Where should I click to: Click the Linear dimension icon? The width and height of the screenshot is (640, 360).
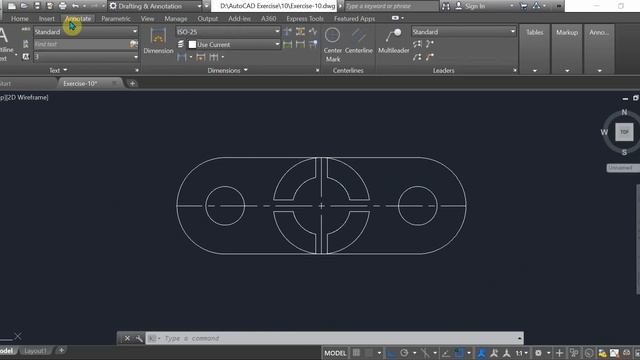coord(182,57)
